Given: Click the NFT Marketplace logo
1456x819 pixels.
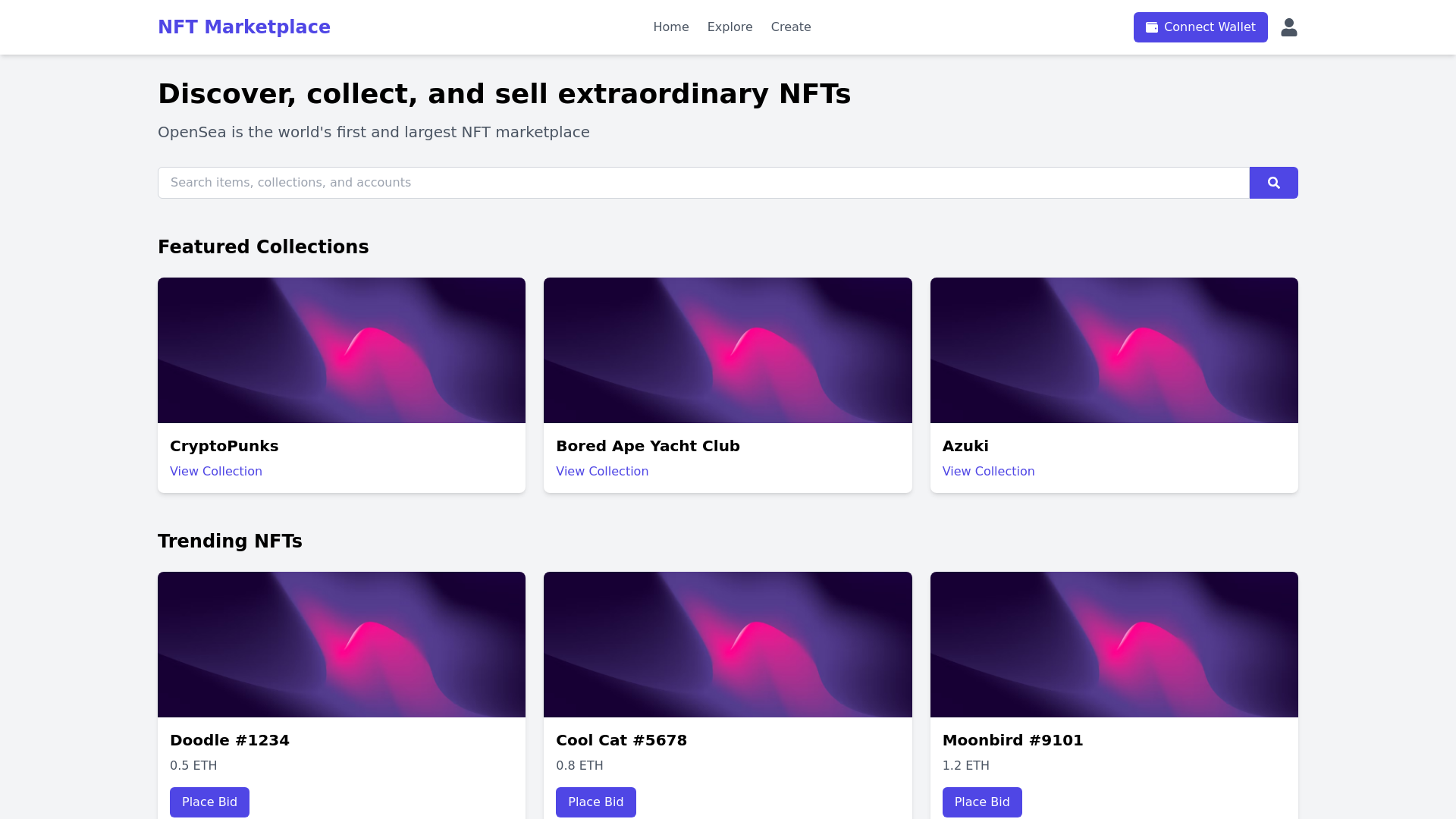Looking at the screenshot, I should click(243, 27).
